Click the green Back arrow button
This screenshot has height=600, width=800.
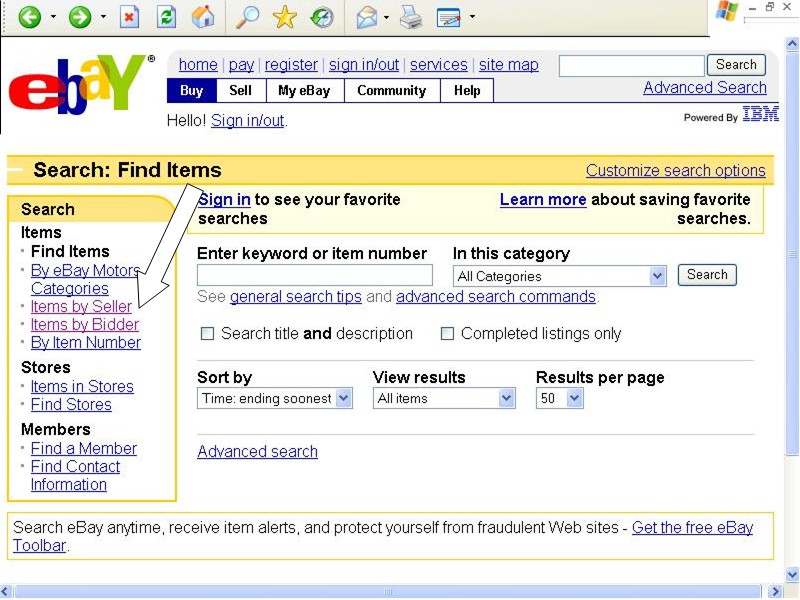point(30,17)
